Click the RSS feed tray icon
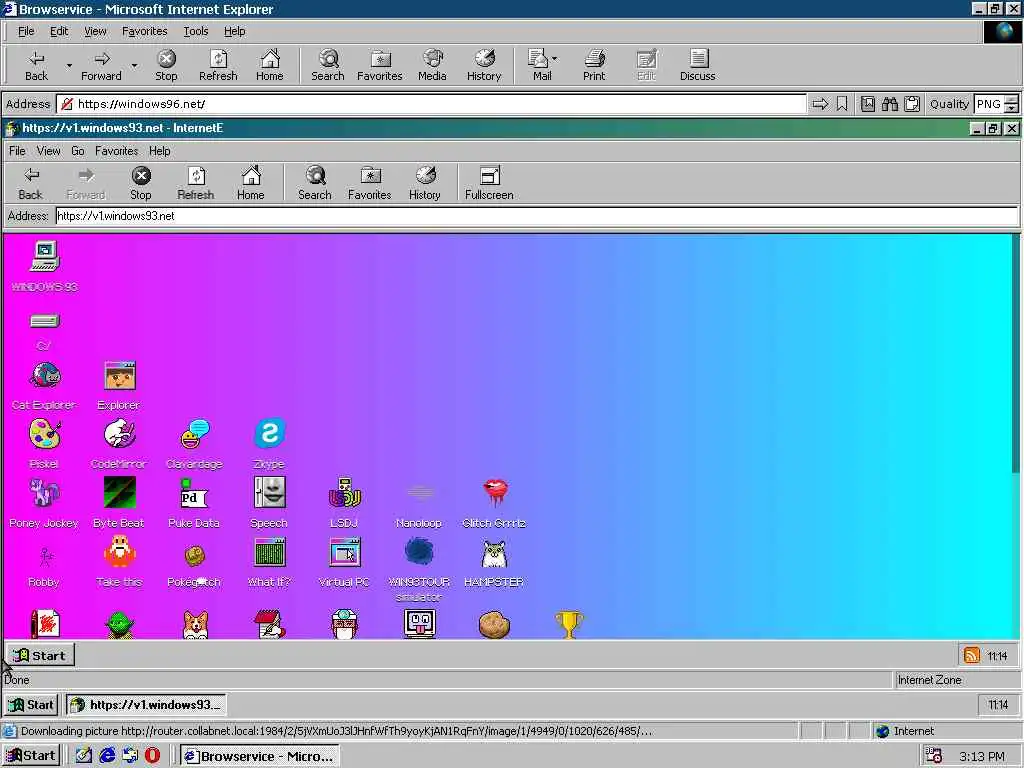The image size is (1024, 768). (972, 655)
